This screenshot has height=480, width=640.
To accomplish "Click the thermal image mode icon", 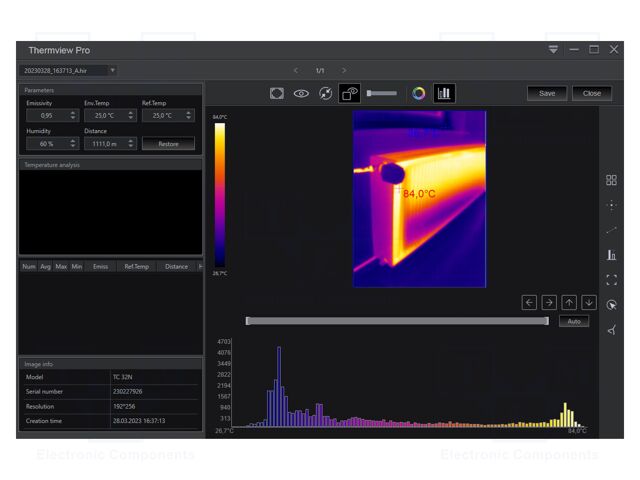I will pyautogui.click(x=277, y=93).
